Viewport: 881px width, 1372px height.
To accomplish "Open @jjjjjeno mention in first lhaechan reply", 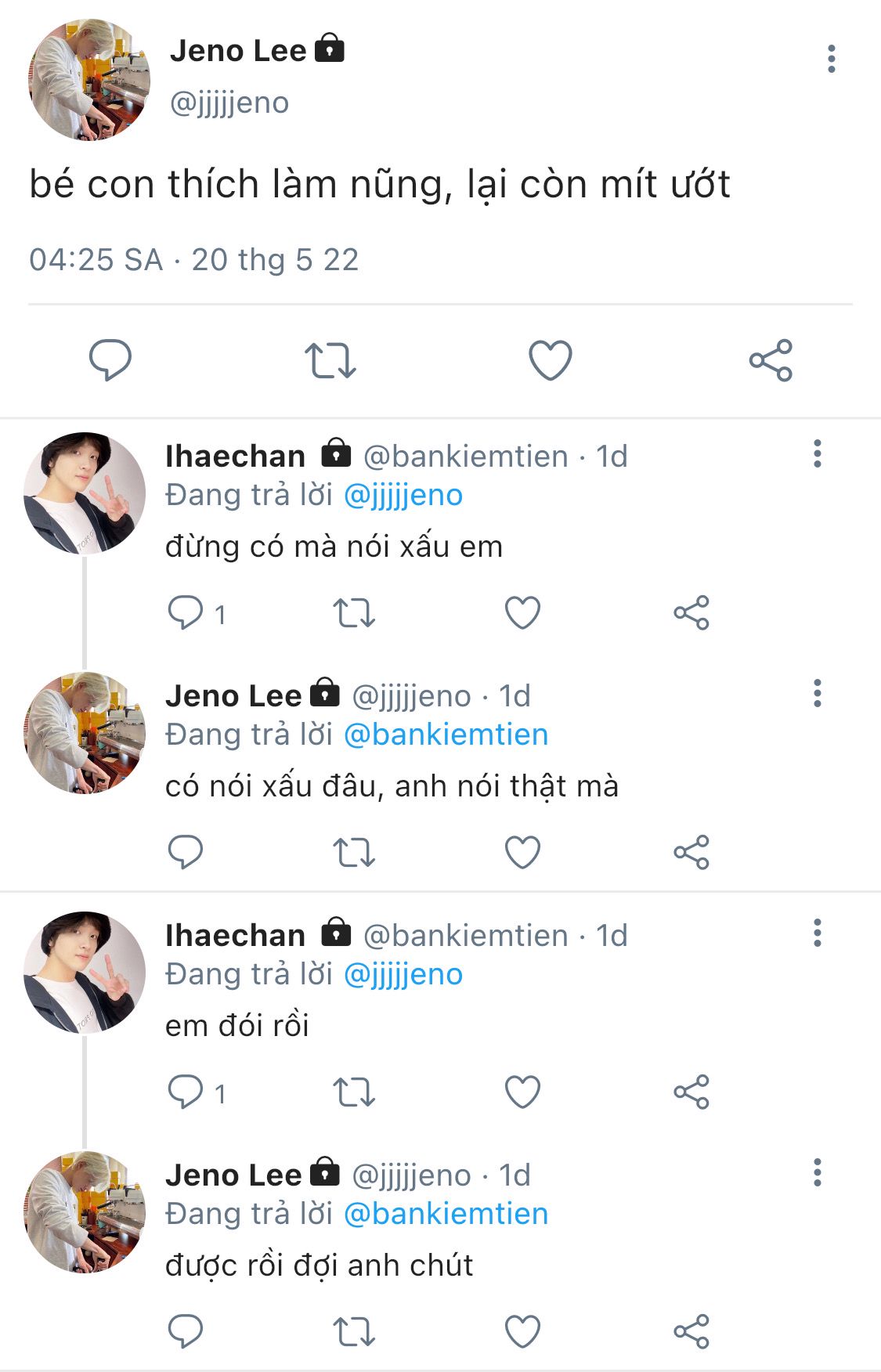I will (403, 495).
